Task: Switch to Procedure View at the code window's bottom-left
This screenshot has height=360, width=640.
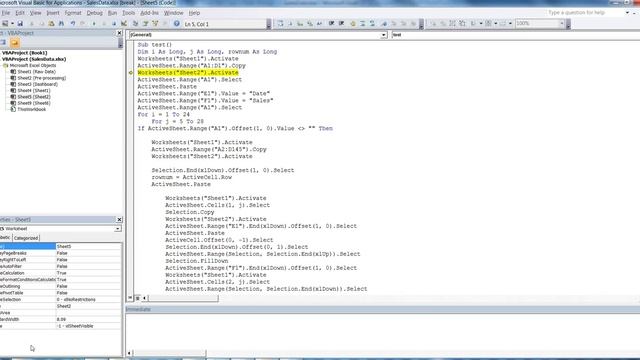Action: coord(130,298)
